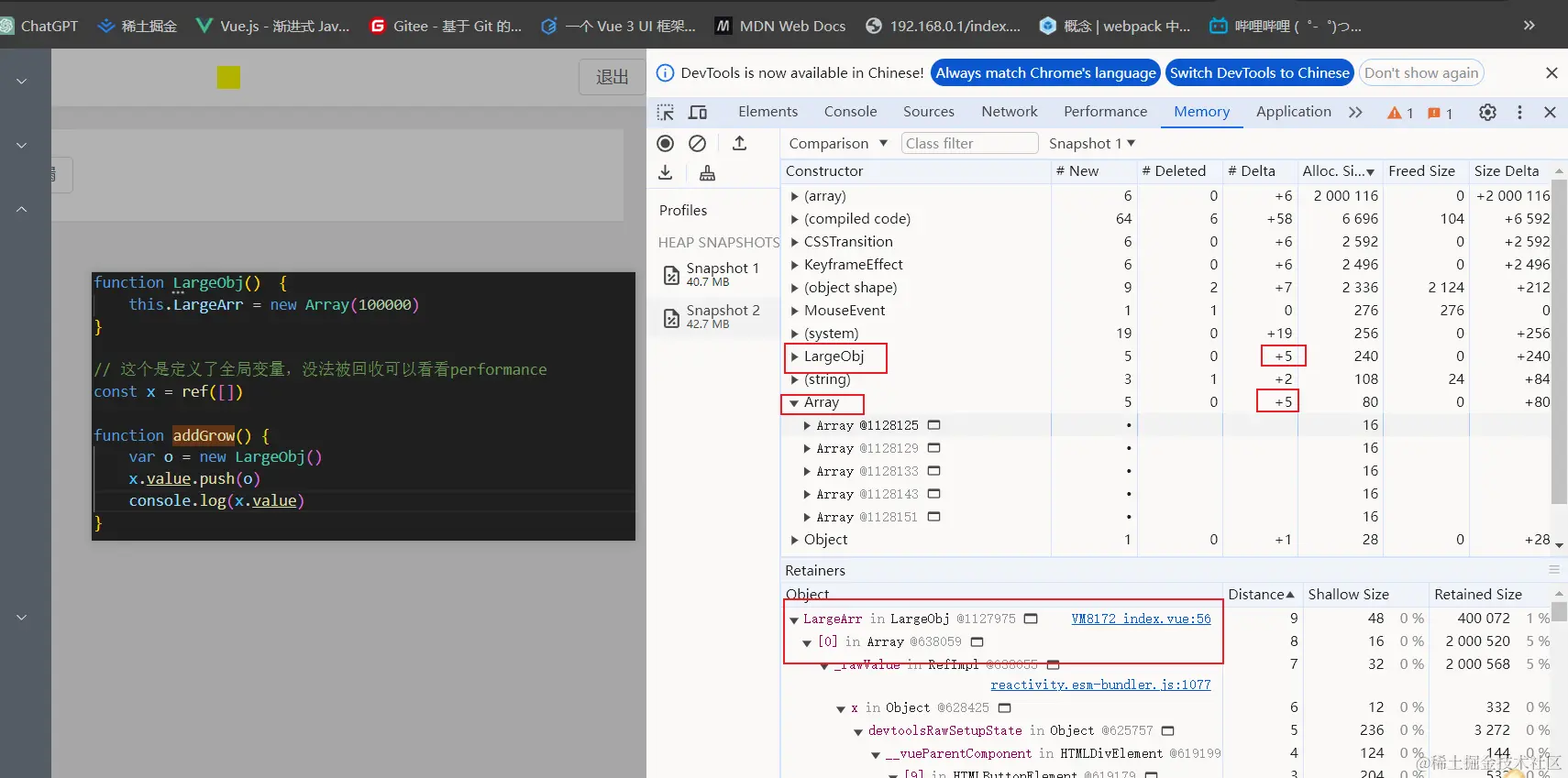Click the take heap snapshot record button
Screen dimensions: 1568x778
pos(666,143)
